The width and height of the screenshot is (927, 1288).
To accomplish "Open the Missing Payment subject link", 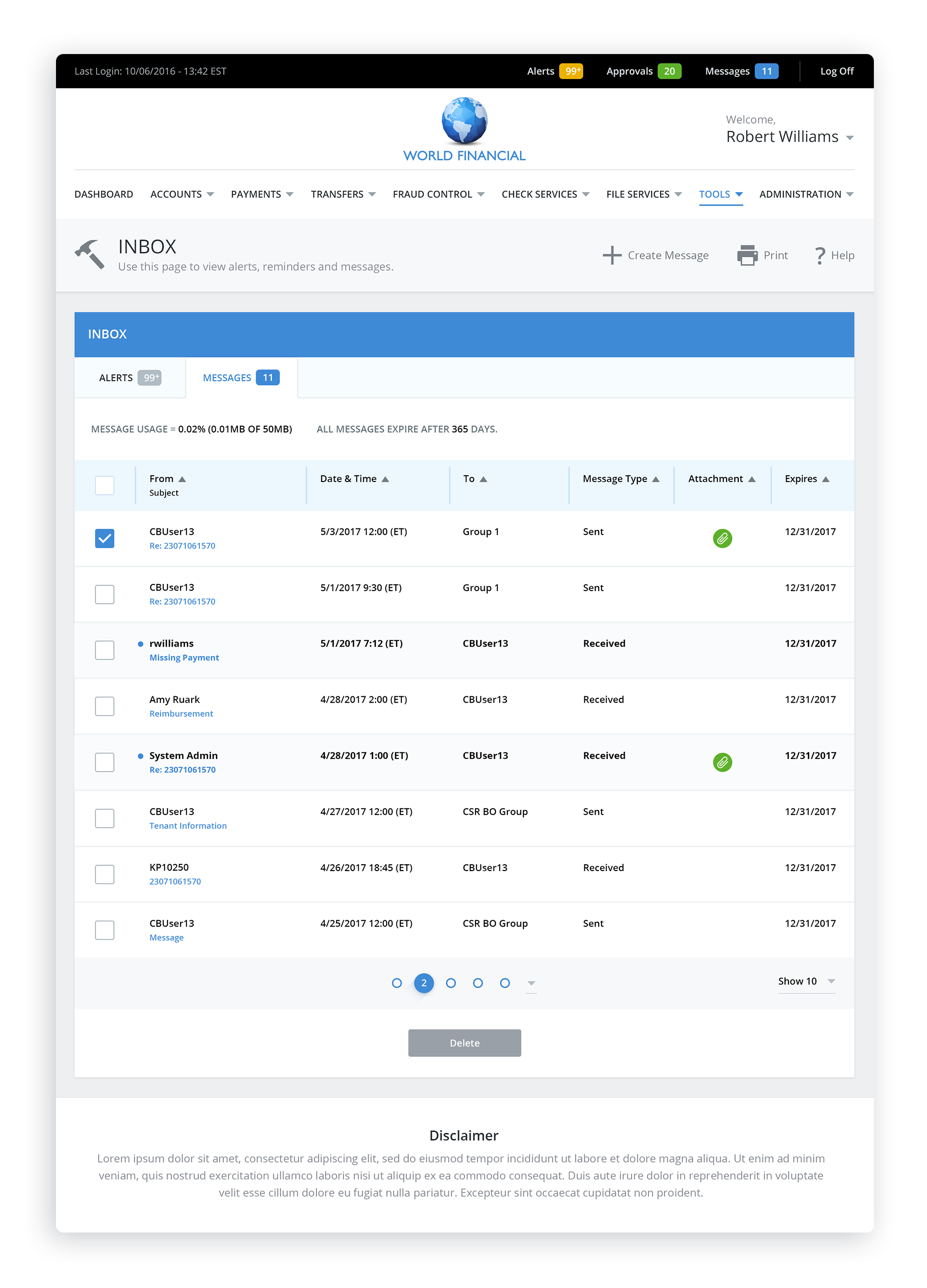I will (x=183, y=657).
